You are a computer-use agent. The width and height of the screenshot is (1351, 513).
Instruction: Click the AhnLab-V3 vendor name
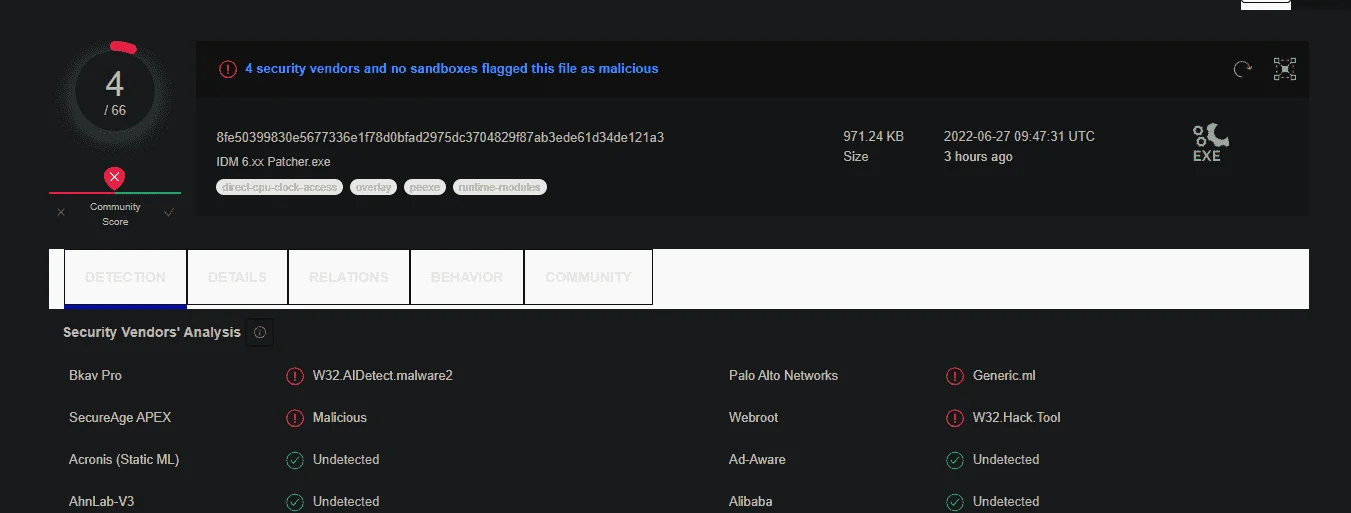(x=99, y=502)
